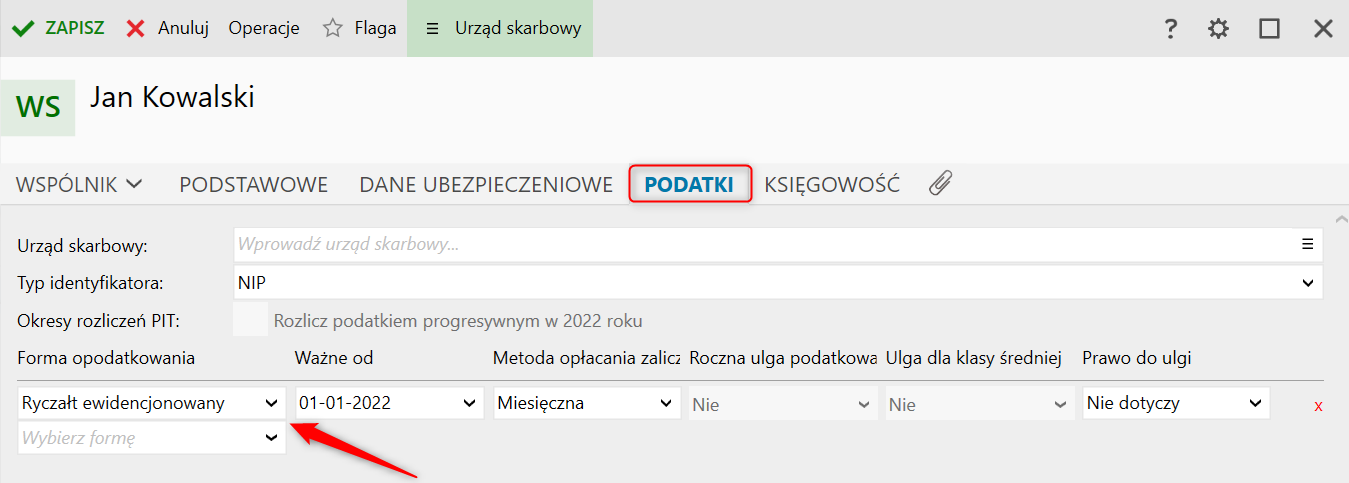Mark the record with the Flaga star
This screenshot has height=483, width=1349.
[x=360, y=28]
